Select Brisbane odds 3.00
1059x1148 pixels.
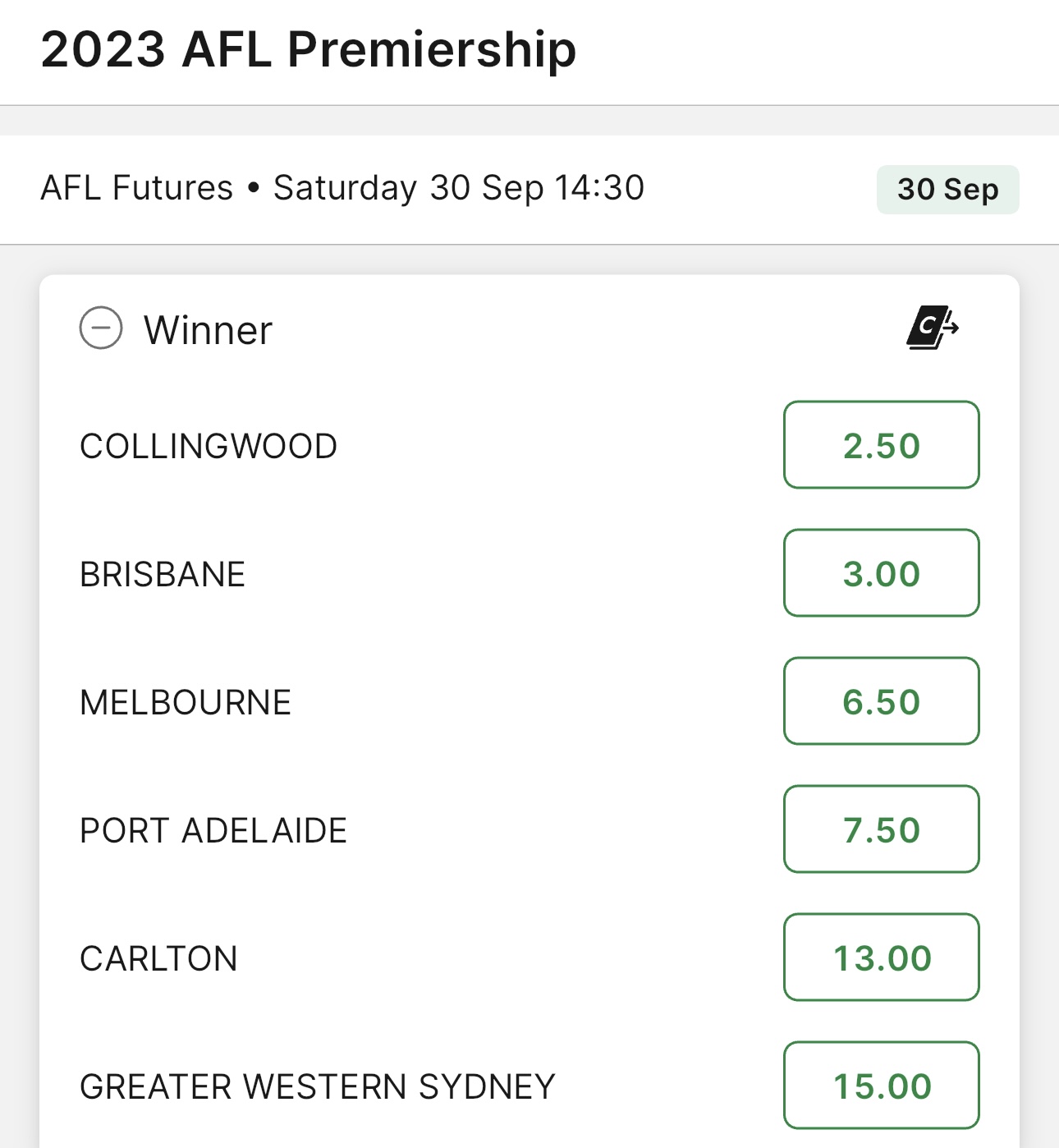point(882,573)
